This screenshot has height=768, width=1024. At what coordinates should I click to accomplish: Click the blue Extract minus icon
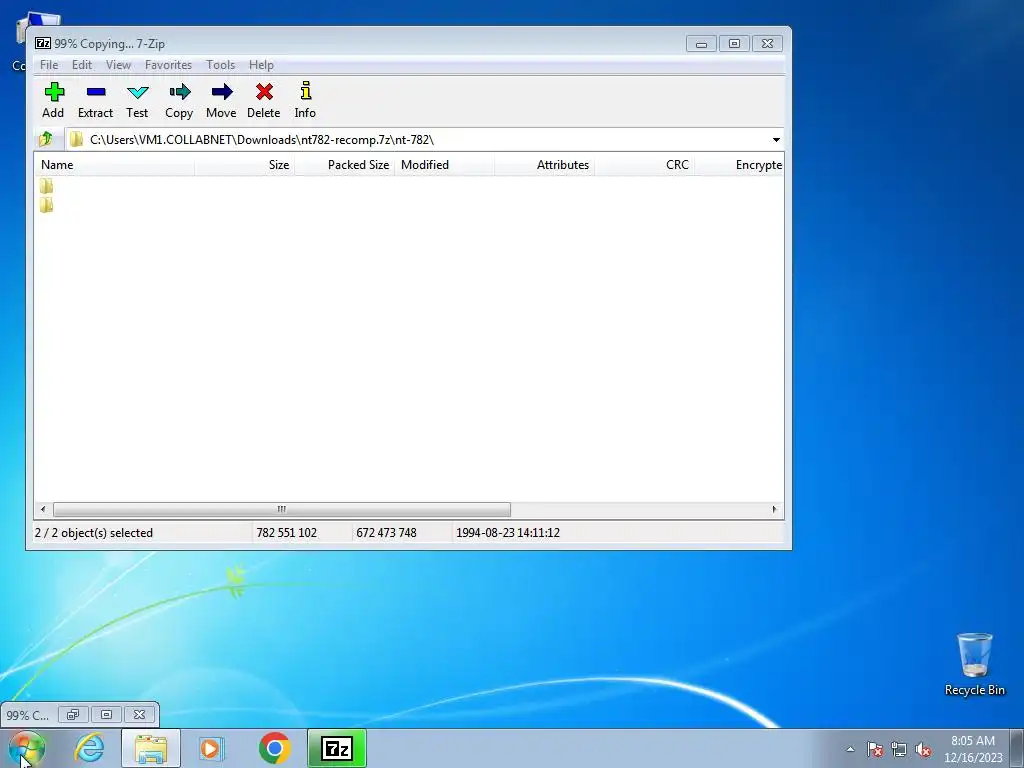click(x=96, y=91)
